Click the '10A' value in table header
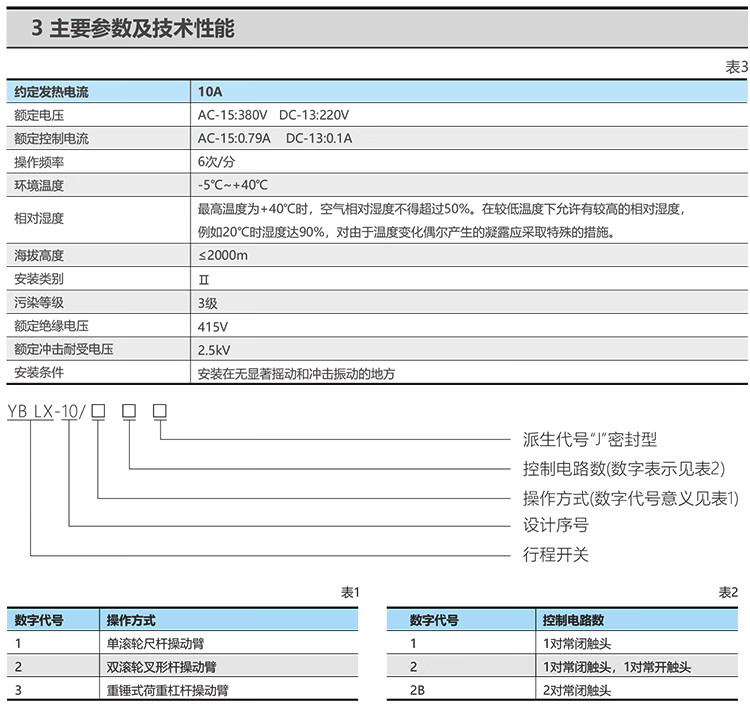The width and height of the screenshot is (750, 726). [x=210, y=92]
